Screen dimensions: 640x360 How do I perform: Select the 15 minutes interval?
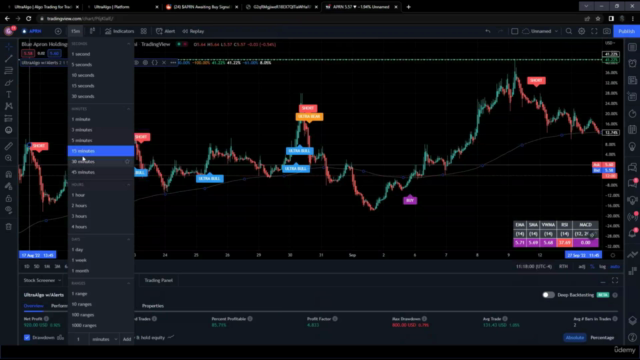coord(101,151)
